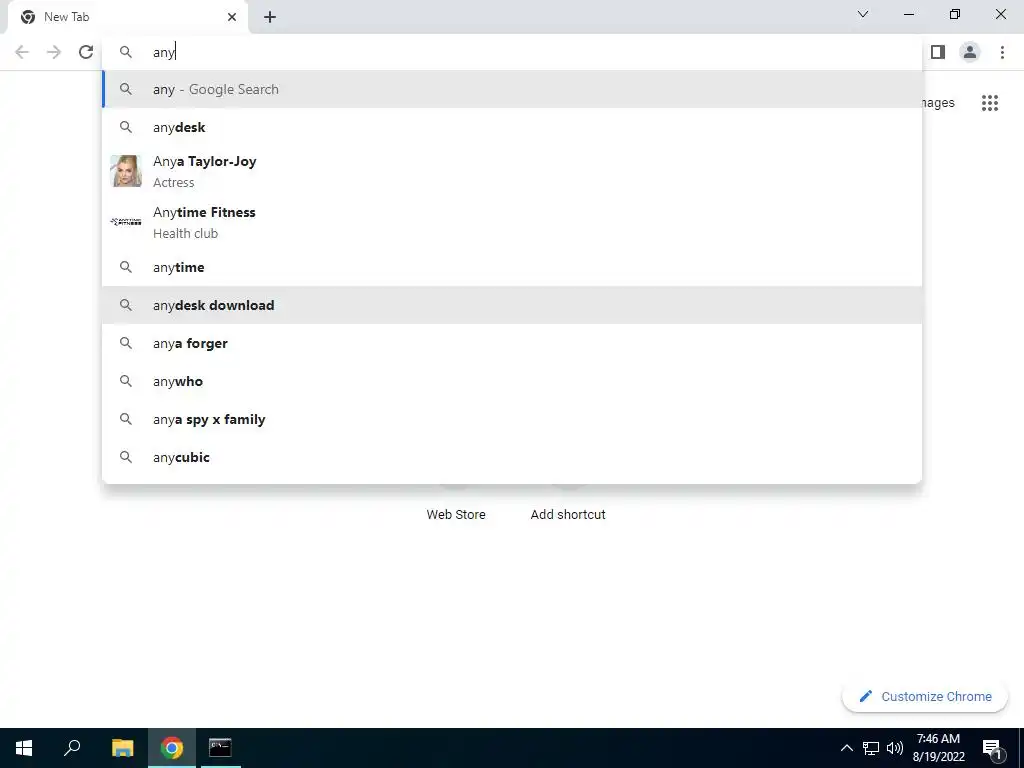Select Anytime Fitness Health club suggestion
1024x768 pixels.
pyautogui.click(x=512, y=222)
